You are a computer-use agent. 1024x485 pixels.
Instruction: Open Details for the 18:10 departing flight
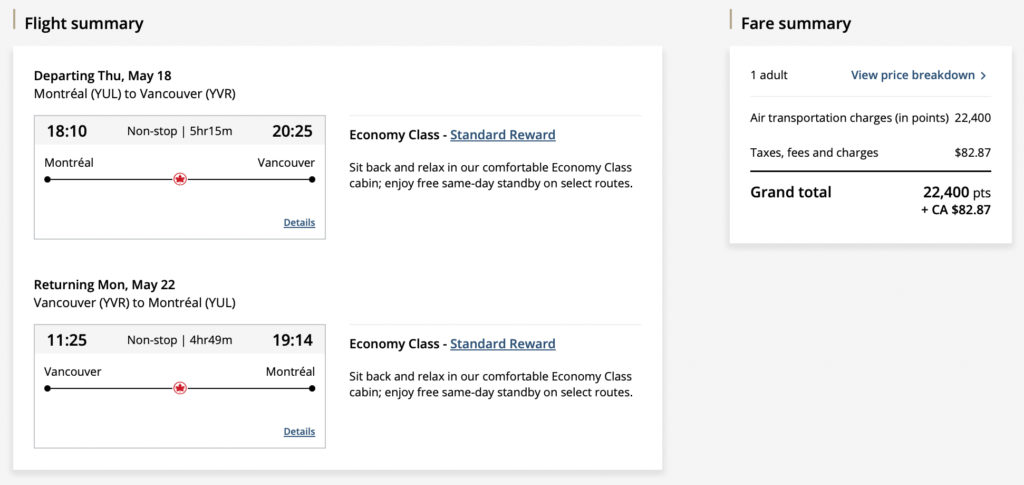coord(299,223)
